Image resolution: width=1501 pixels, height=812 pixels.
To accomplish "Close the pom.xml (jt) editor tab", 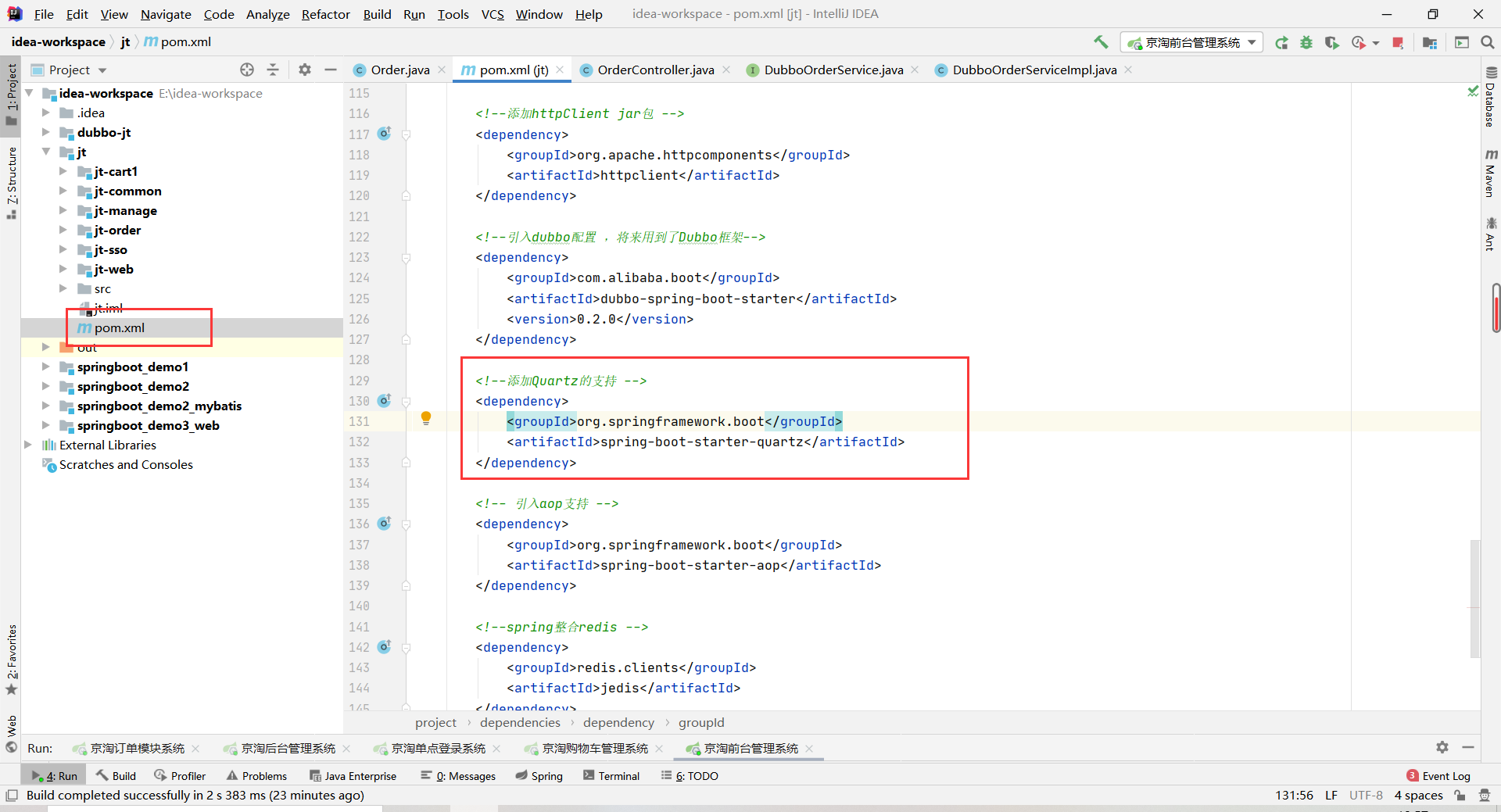I will (x=560, y=70).
